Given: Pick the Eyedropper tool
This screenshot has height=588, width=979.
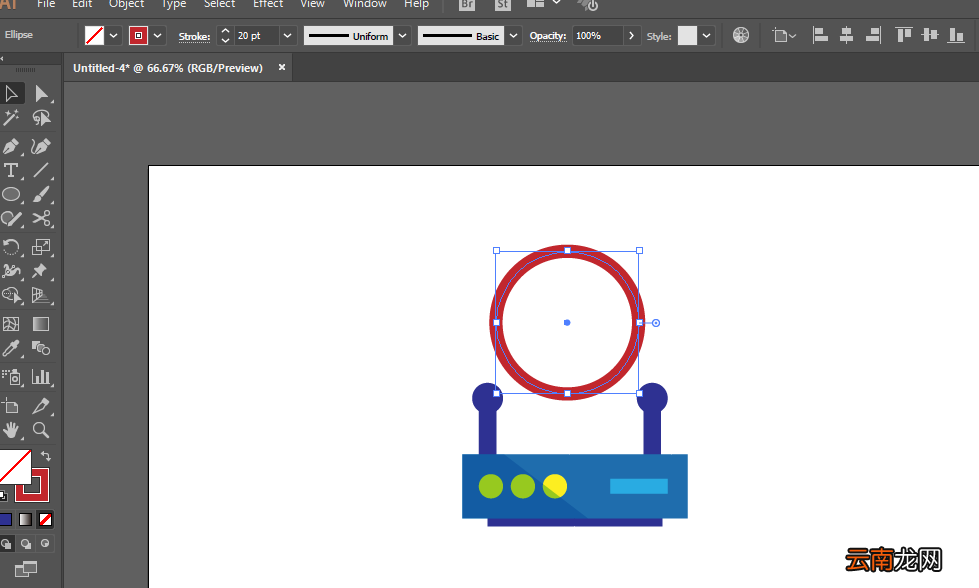Looking at the screenshot, I should pyautogui.click(x=11, y=348).
